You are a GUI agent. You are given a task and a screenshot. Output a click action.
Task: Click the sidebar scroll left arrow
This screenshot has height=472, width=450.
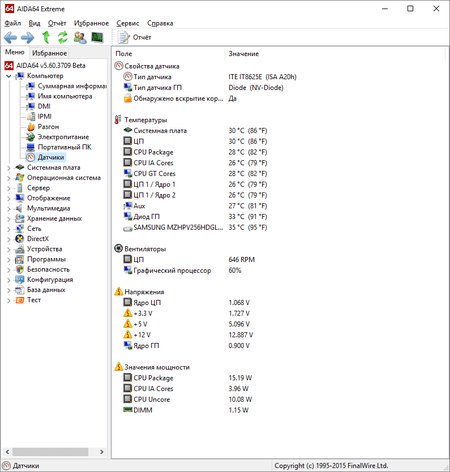[x=7, y=452]
